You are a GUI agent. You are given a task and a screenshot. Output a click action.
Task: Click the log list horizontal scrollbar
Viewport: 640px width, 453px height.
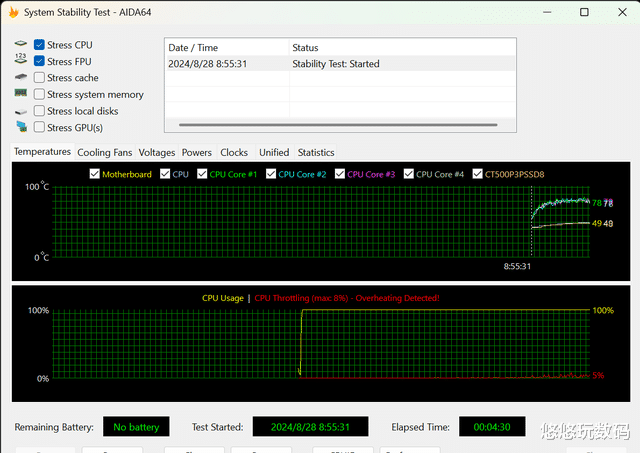(338, 124)
